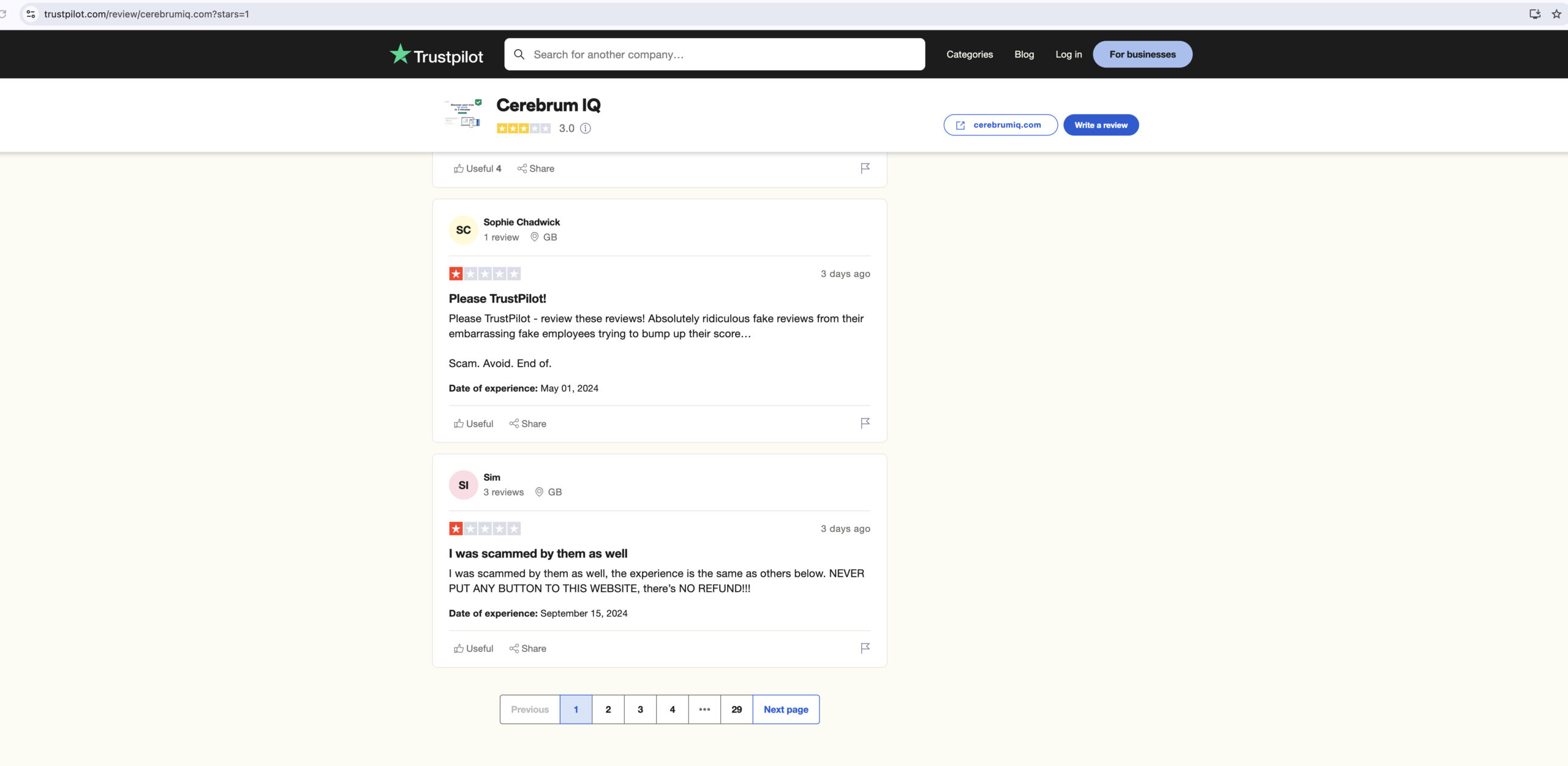Image resolution: width=1568 pixels, height=766 pixels.
Task: Click '3 days ago' on Sophie Chadwick's review
Action: [x=845, y=273]
